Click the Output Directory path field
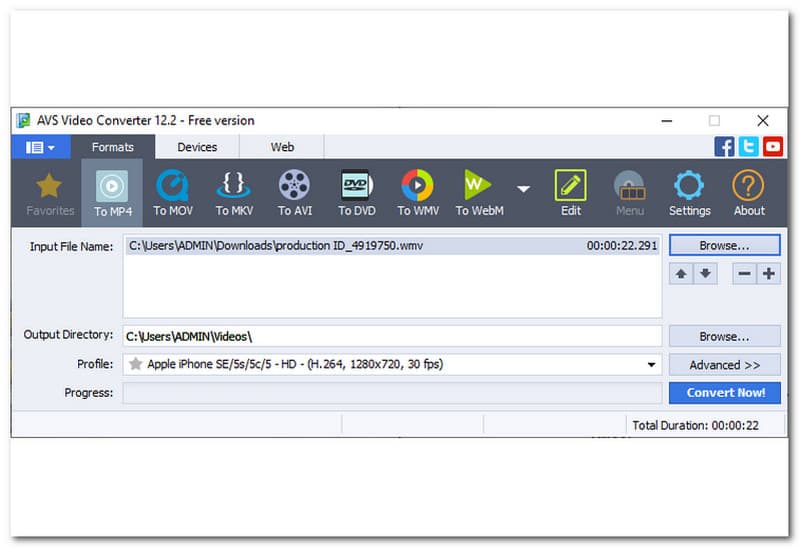This screenshot has height=548, width=800. point(392,336)
